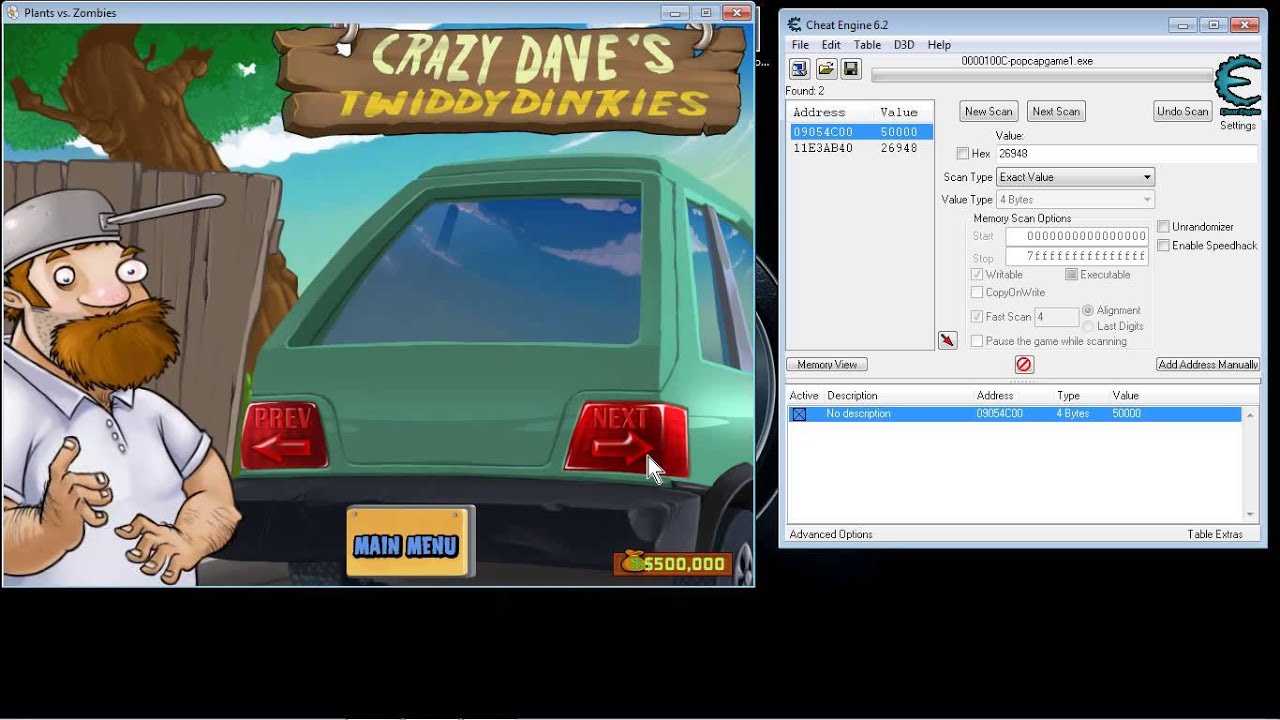Open the D3D menu
The width and height of the screenshot is (1280, 720).
tap(904, 45)
